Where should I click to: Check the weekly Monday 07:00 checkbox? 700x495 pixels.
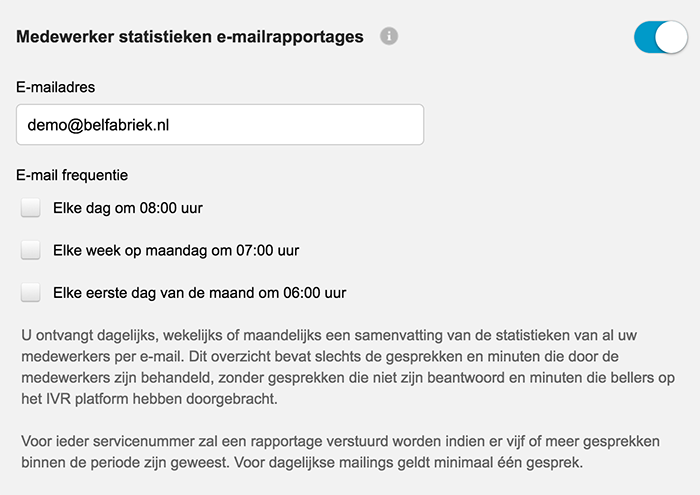(31, 250)
